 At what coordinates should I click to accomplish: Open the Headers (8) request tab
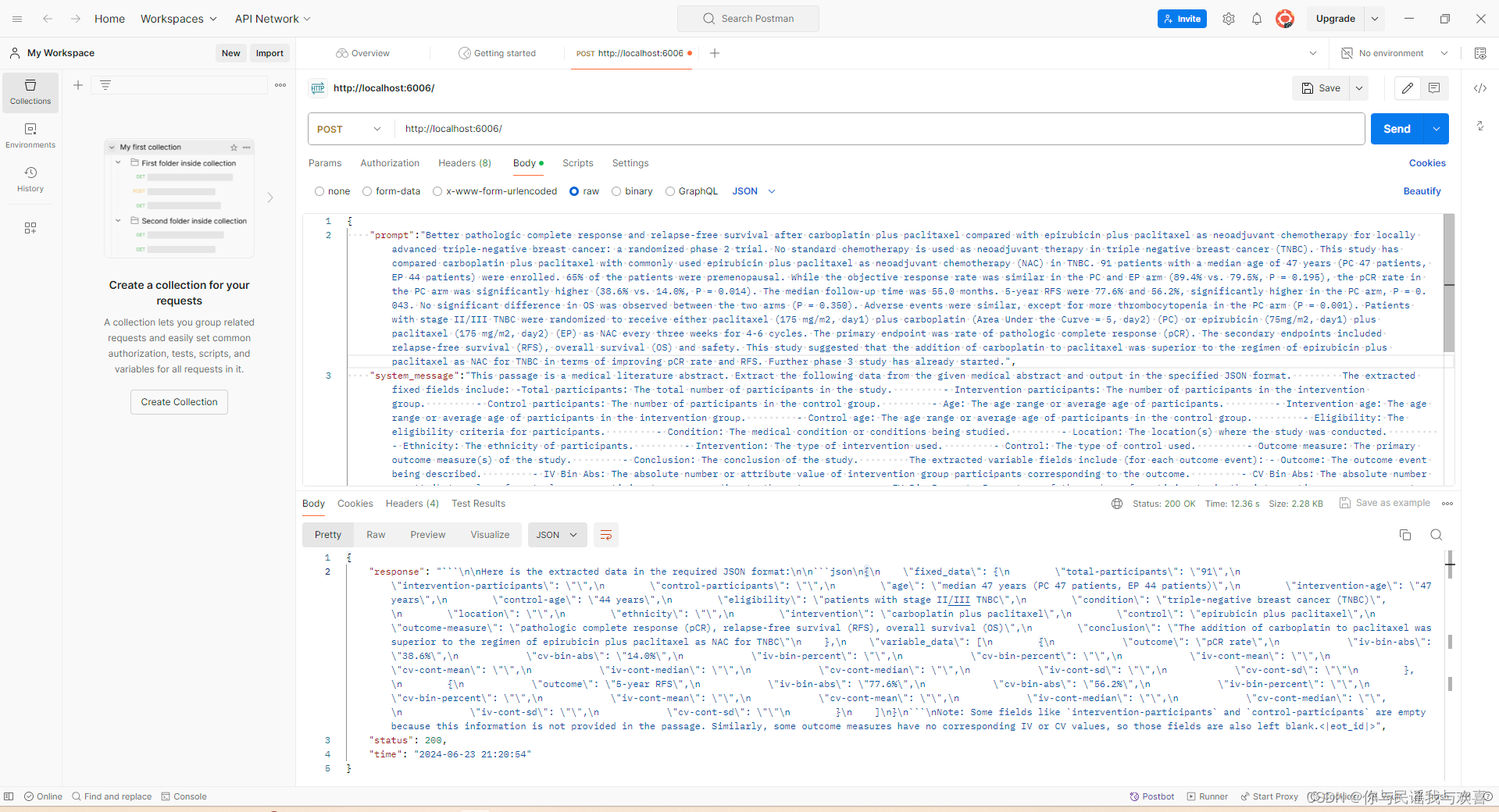[x=465, y=163]
